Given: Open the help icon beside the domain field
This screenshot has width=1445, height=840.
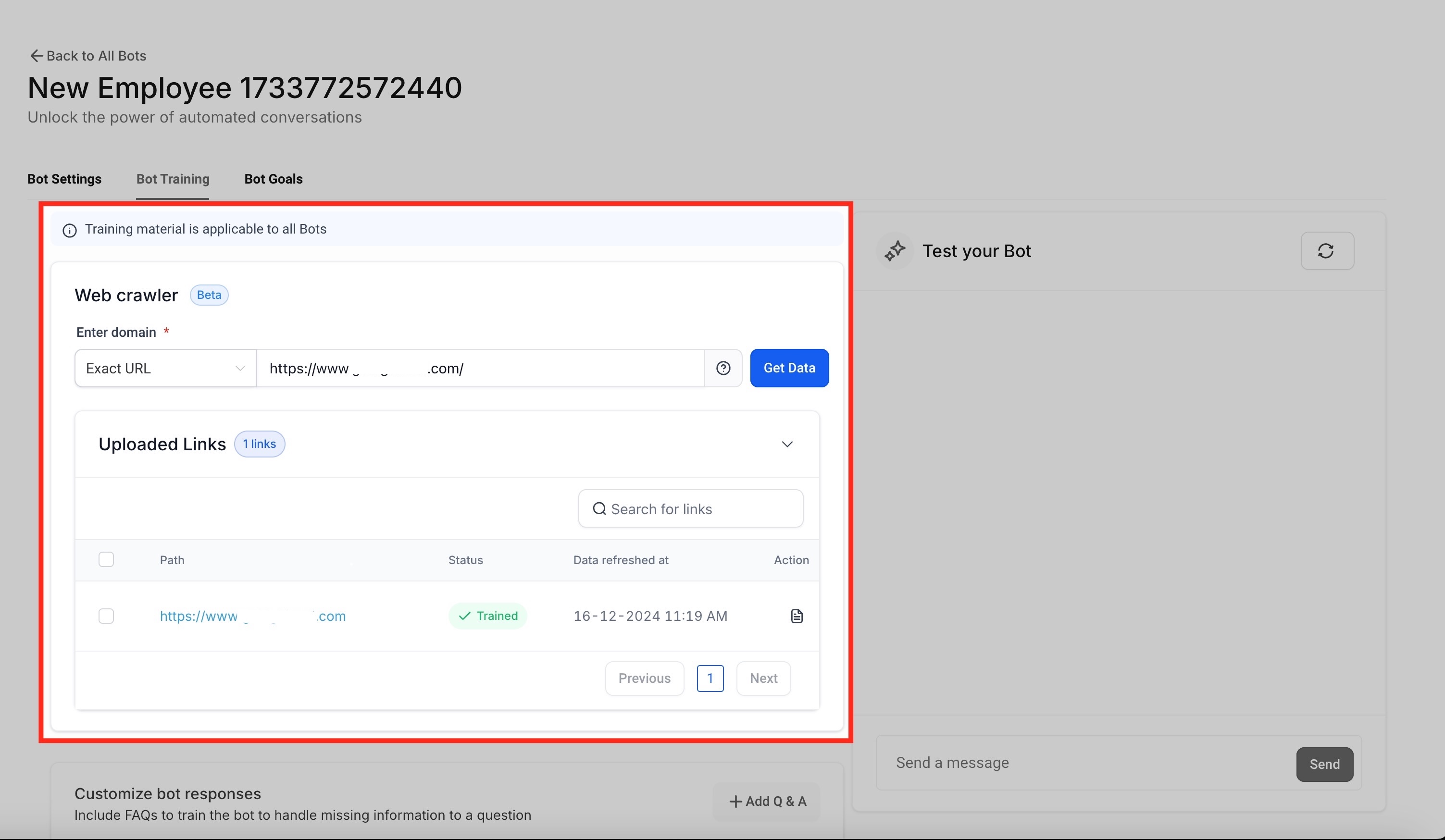Looking at the screenshot, I should click(723, 368).
